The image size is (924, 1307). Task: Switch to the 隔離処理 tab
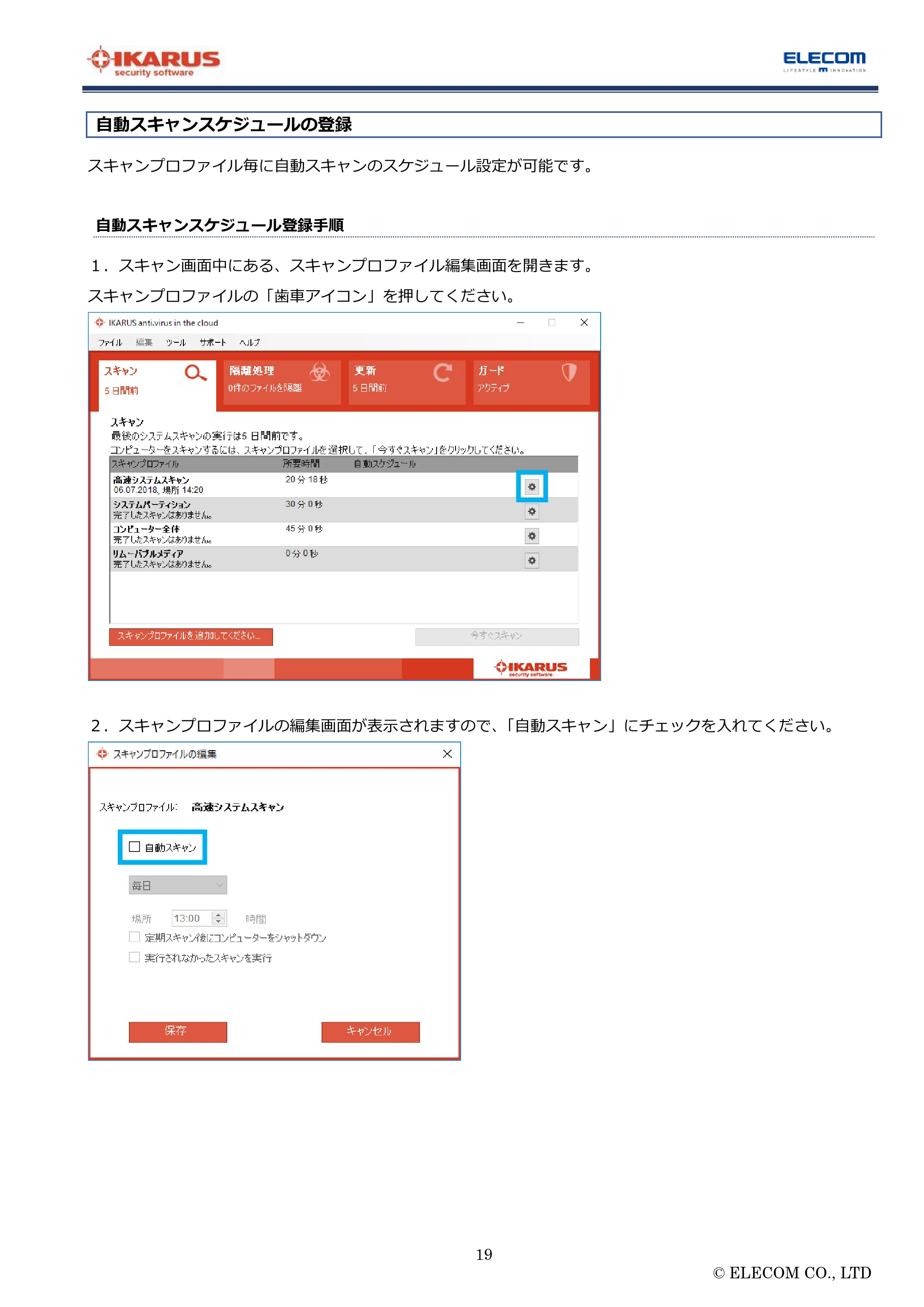pos(282,382)
